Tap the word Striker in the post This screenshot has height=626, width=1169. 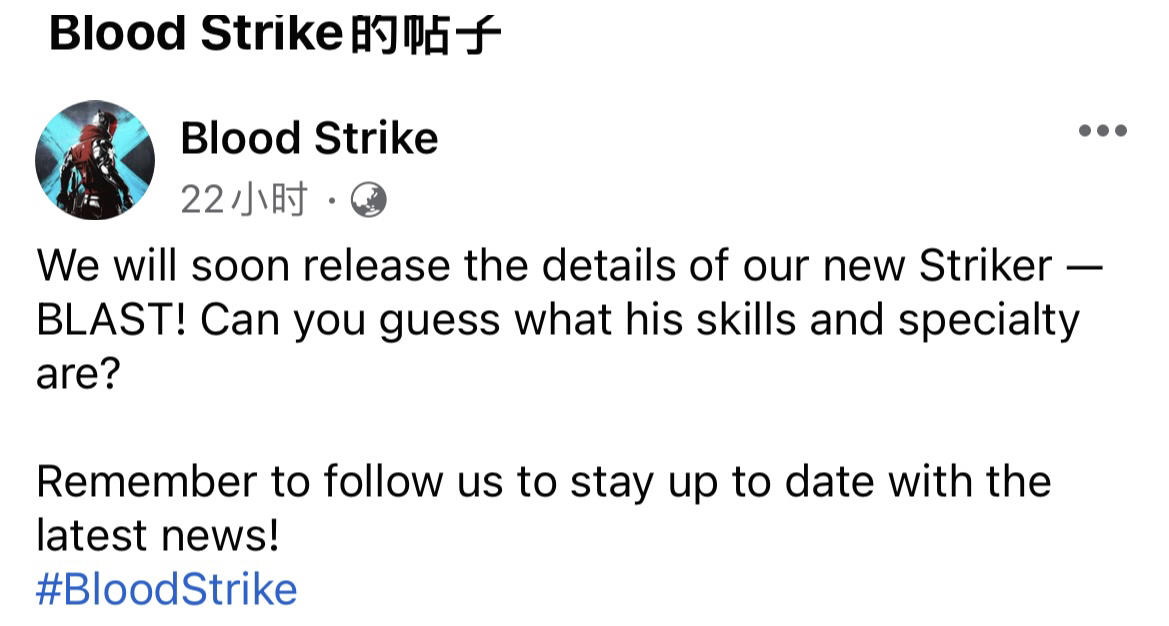pyautogui.click(x=986, y=265)
